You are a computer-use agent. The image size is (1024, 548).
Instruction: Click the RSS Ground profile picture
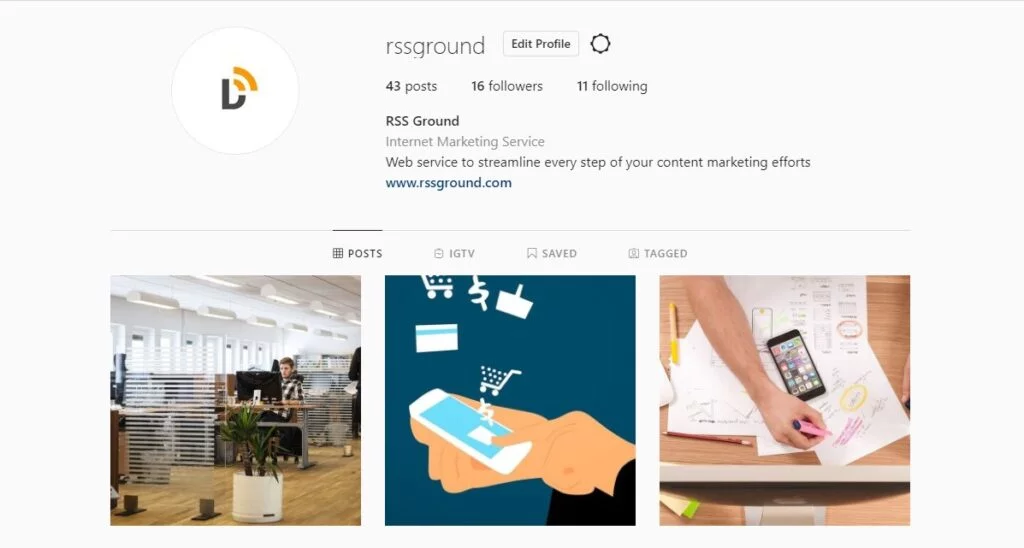(x=235, y=91)
